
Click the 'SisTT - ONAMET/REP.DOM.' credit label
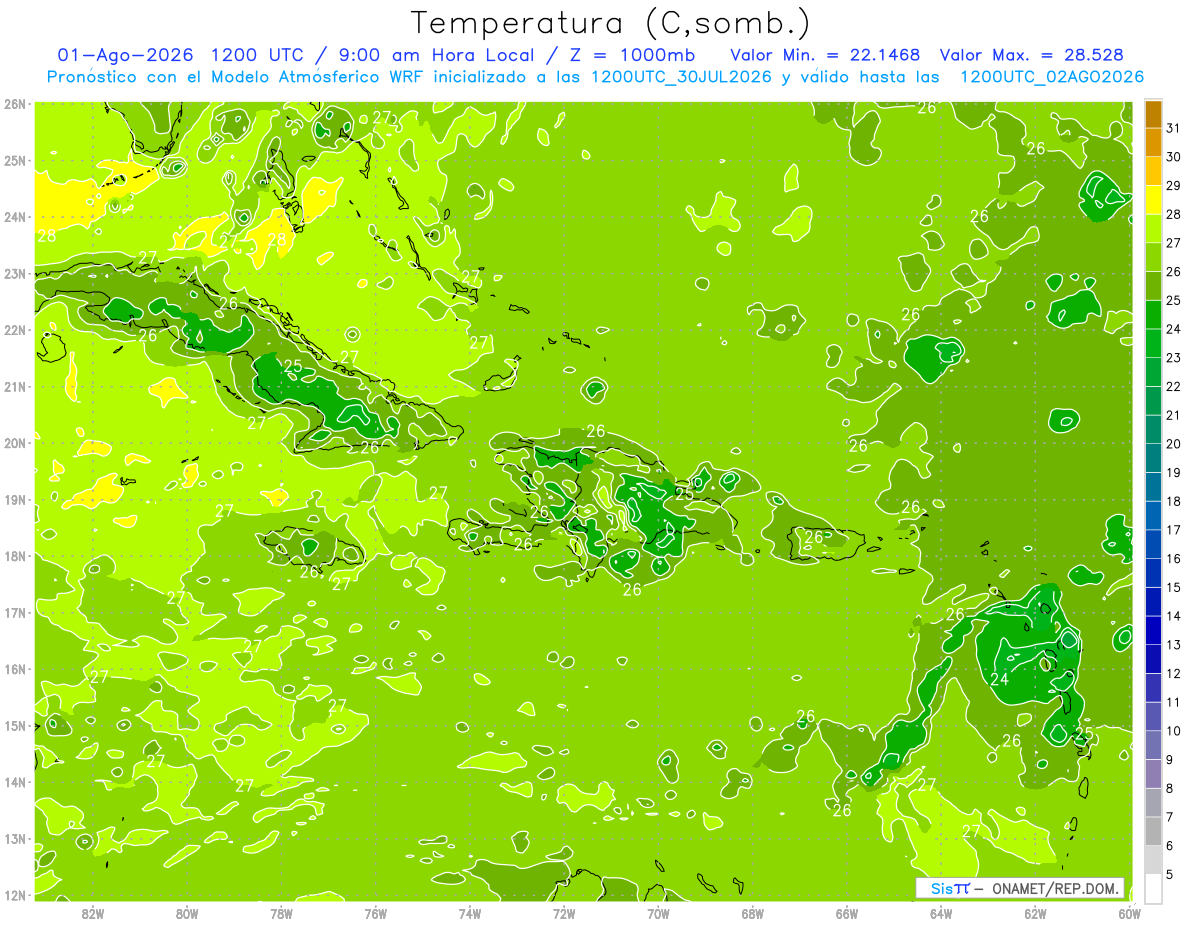click(1020, 888)
